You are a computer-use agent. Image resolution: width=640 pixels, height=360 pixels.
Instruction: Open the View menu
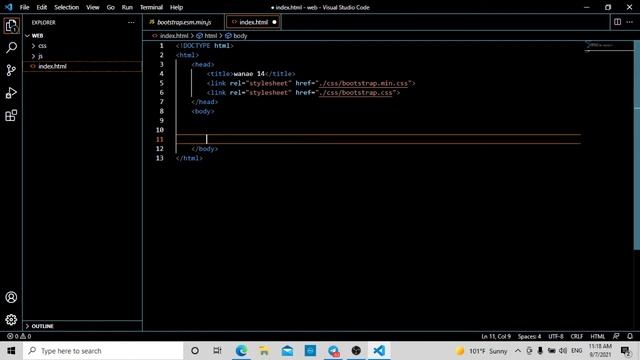[x=93, y=7]
